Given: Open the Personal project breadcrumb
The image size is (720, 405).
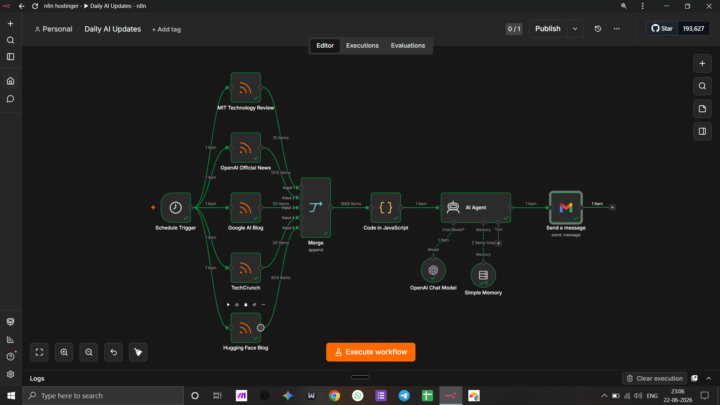Looking at the screenshot, I should tap(54, 29).
